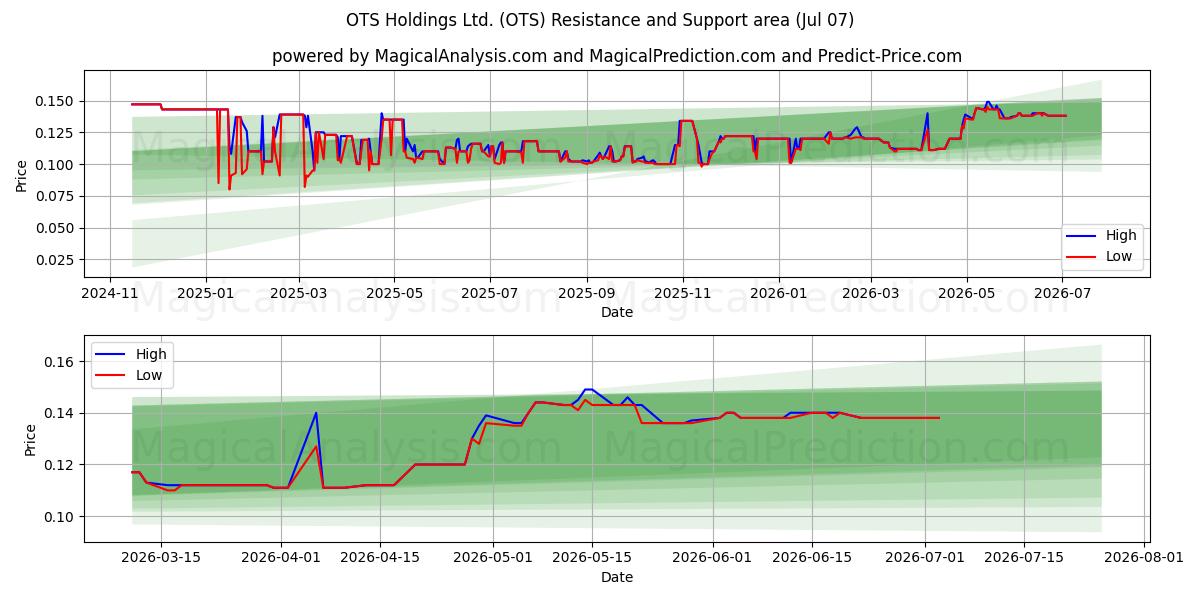Click the '2025-03' x-axis tick label
Image resolution: width=1200 pixels, height=600 pixels.
click(x=298, y=293)
